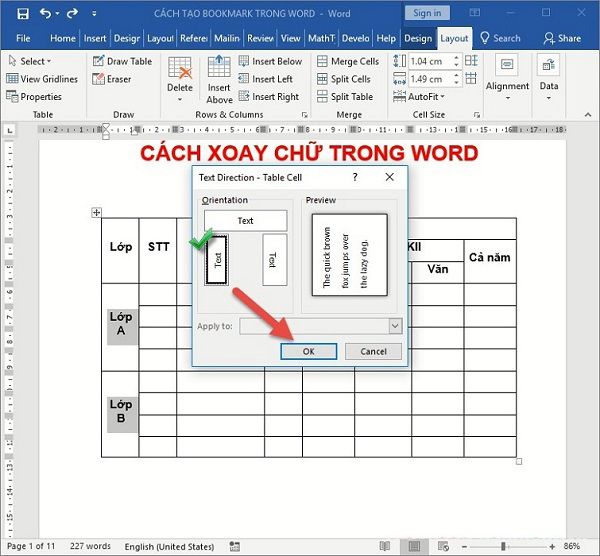This screenshot has width=600, height=556.
Task: Click the zoom slider in status bar
Action: [503, 546]
